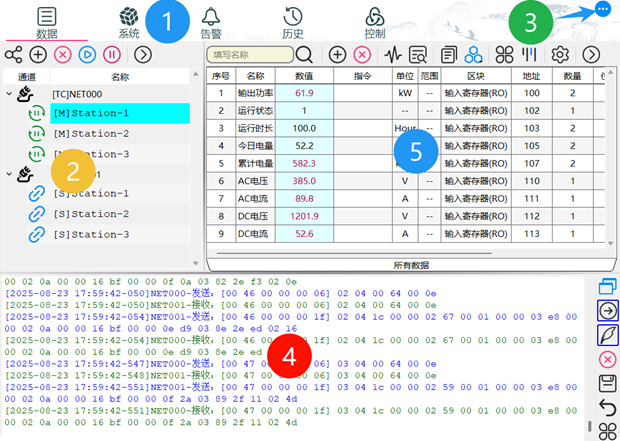Add a data point with the plus icon above the table
This screenshot has width=620, height=441.
pos(337,55)
